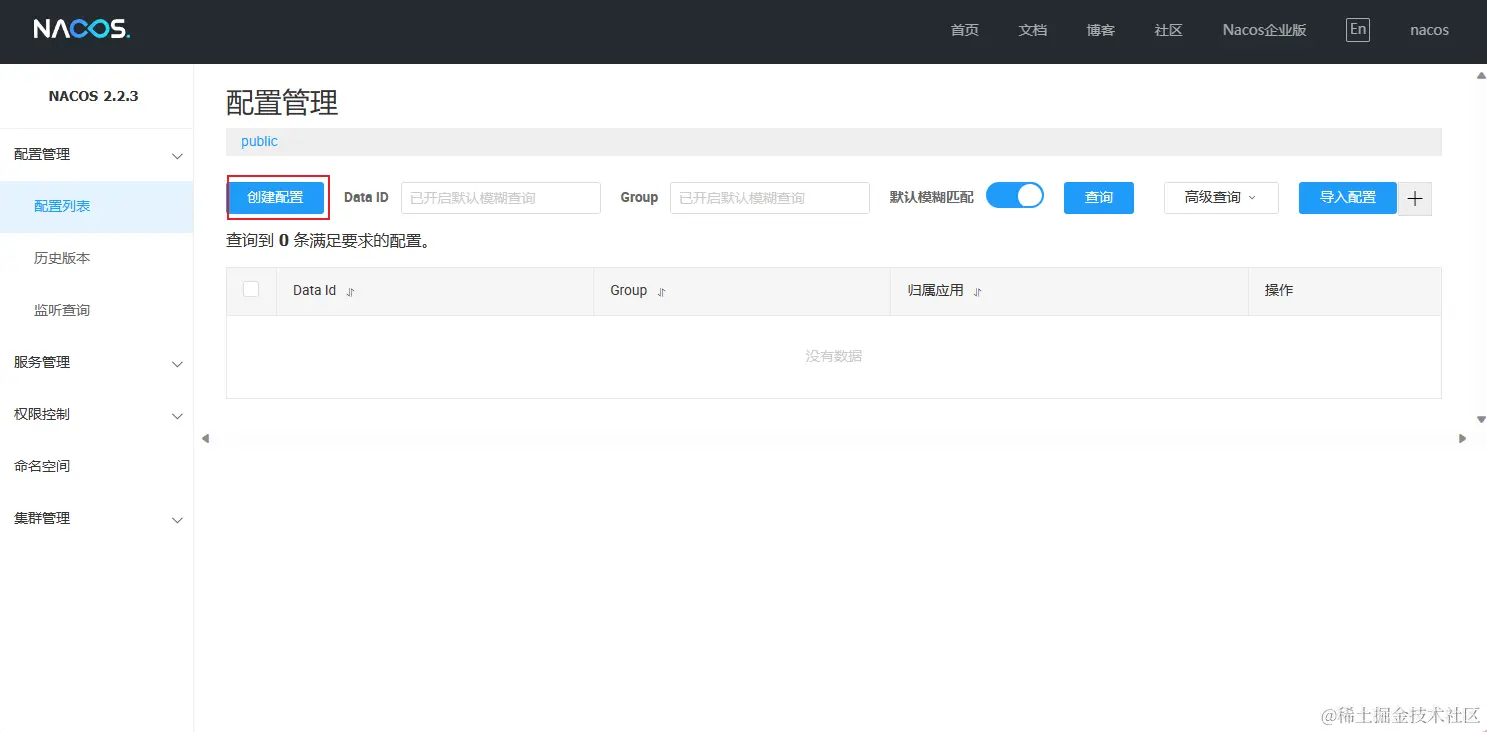Screen dimensions: 1487x732
Task: Click the NACOS logo
Action: point(82,29)
